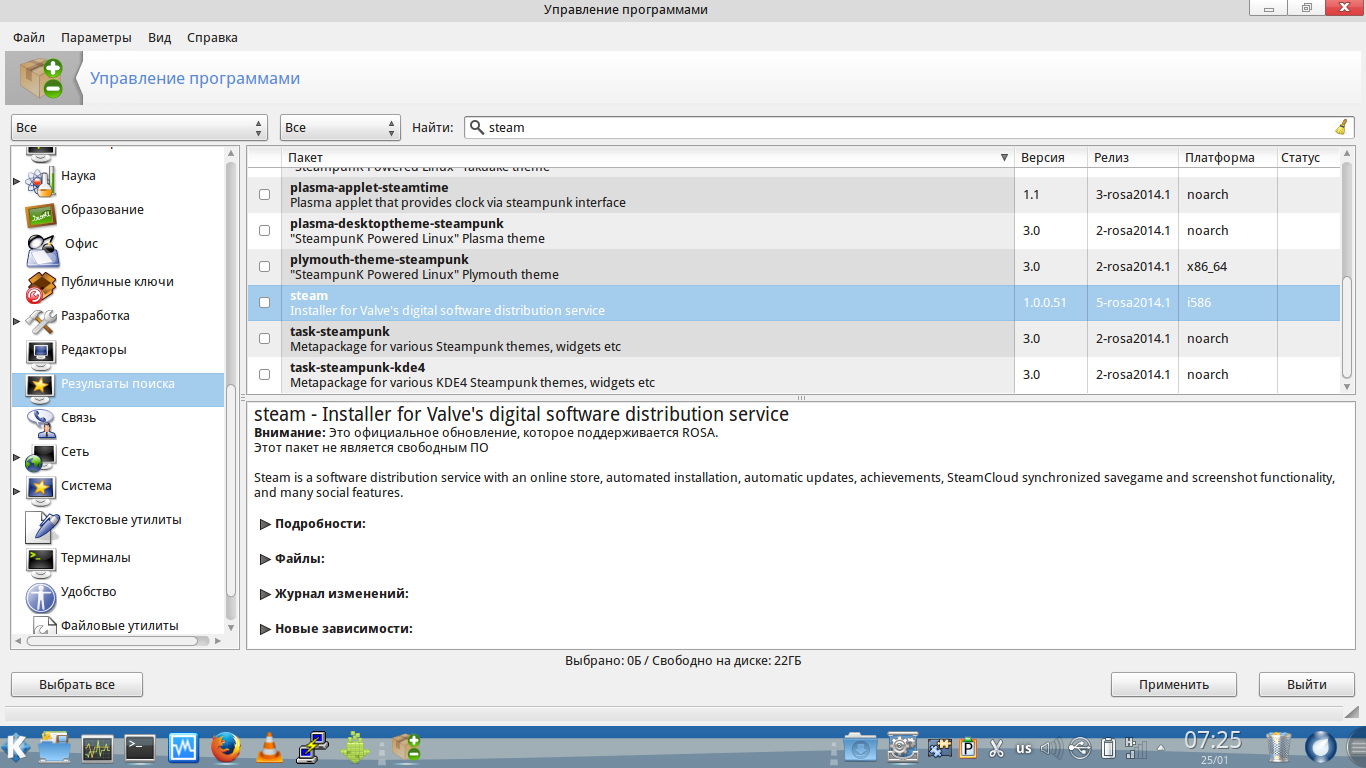The width and height of the screenshot is (1366, 768).
Task: Click the Терминалы console icon
Action: click(x=41, y=561)
